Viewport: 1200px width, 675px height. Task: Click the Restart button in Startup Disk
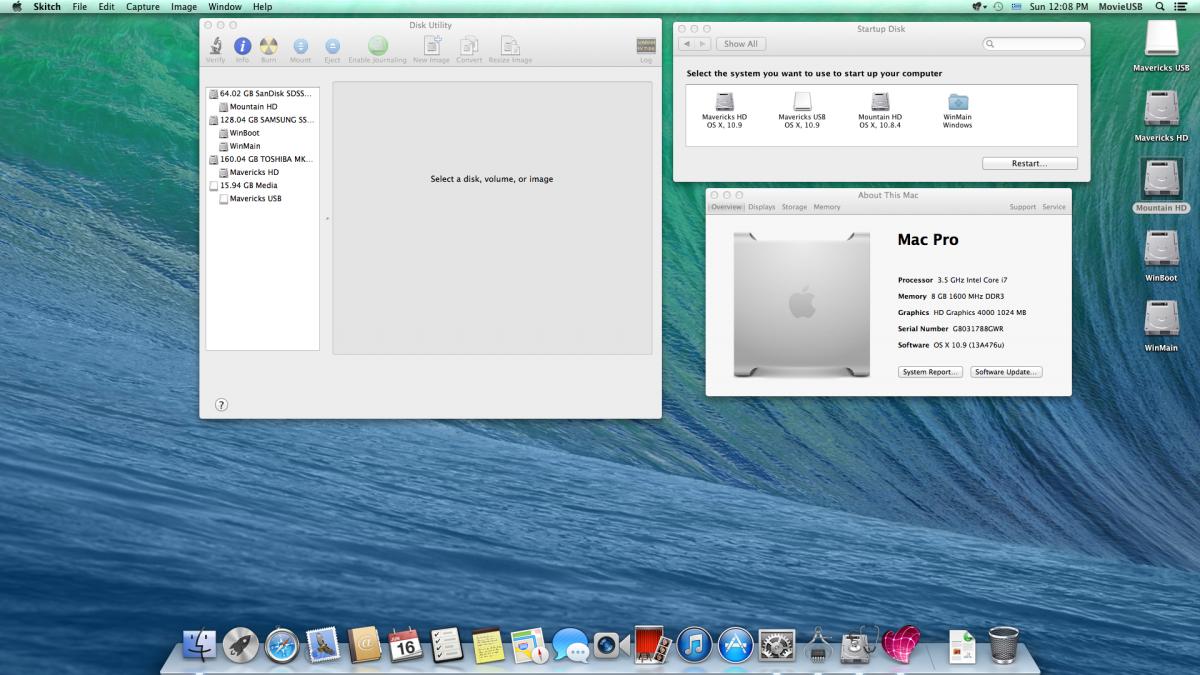(1030, 163)
